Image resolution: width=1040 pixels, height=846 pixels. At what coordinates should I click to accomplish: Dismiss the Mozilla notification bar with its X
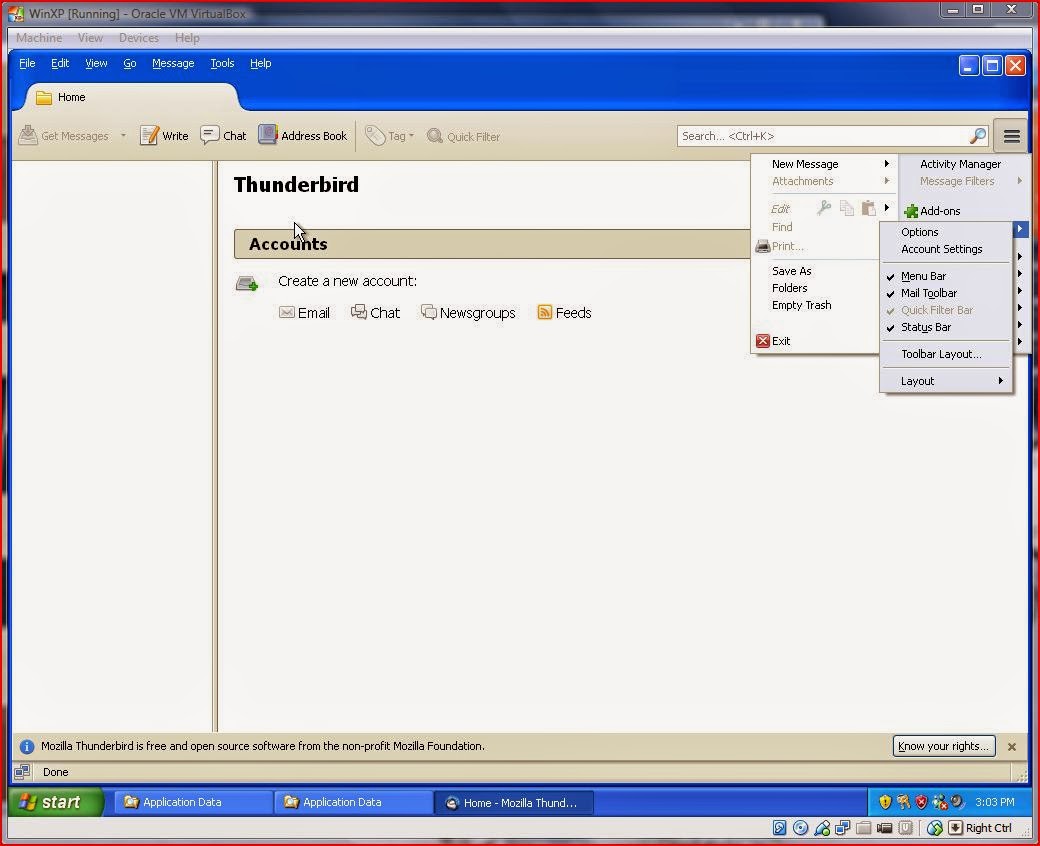[x=1011, y=747]
